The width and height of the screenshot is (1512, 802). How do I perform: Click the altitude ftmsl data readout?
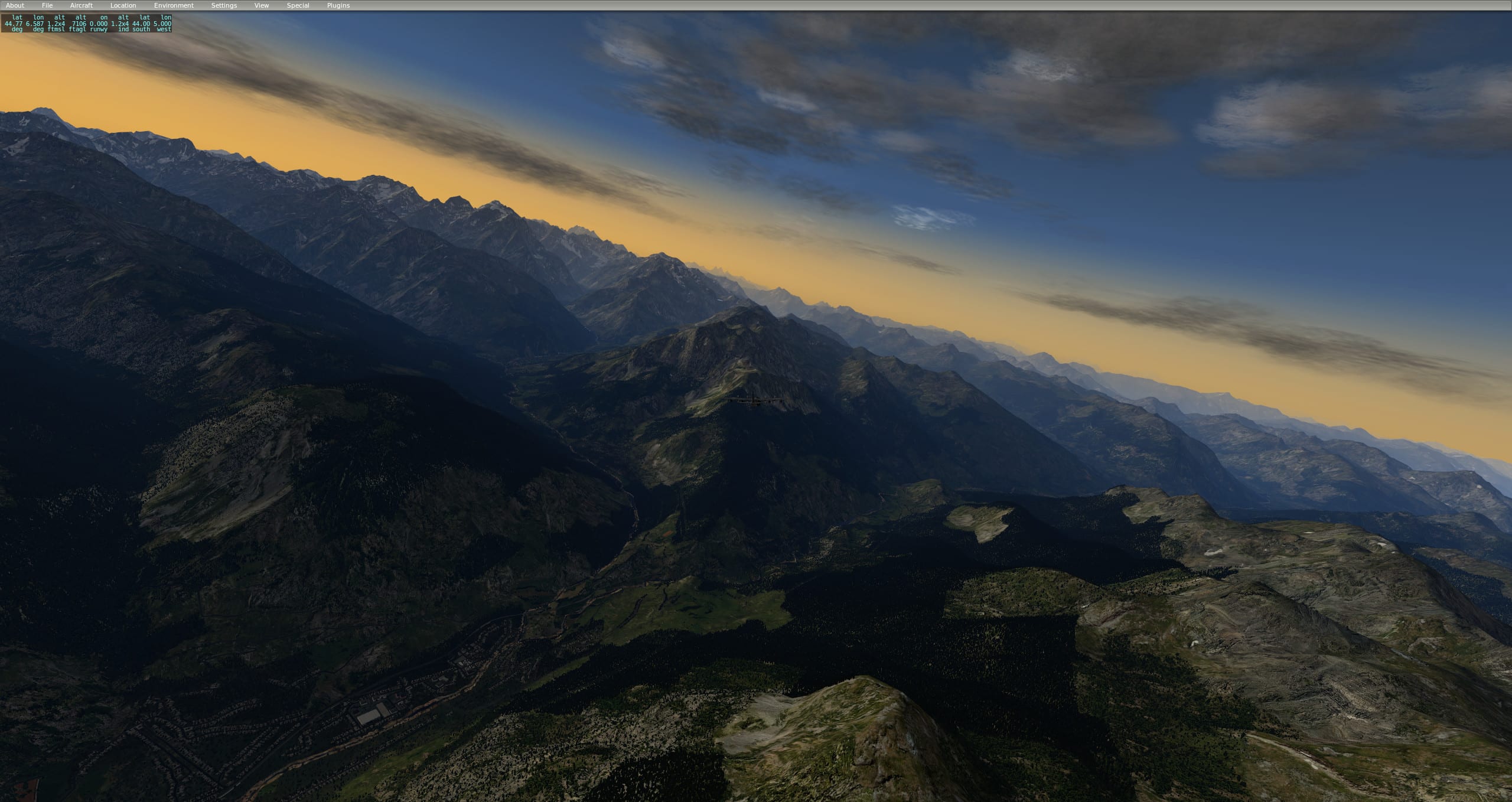tap(57, 24)
